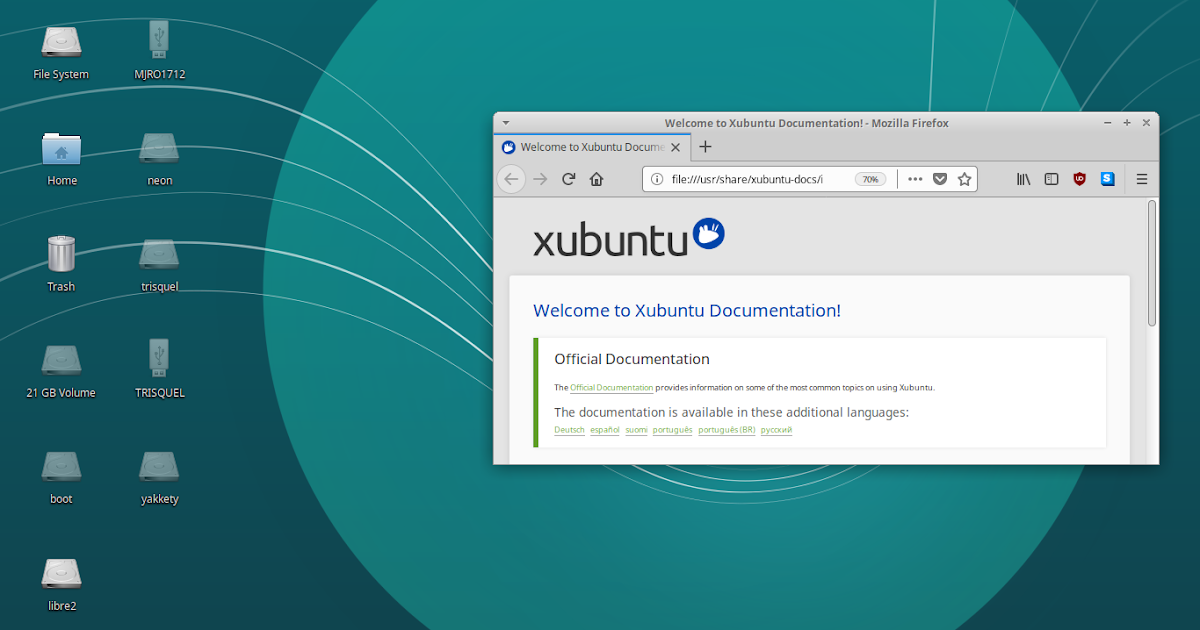Viewport: 1200px width, 630px height.
Task: Open the português (BR) documentation link
Action: coord(727,430)
